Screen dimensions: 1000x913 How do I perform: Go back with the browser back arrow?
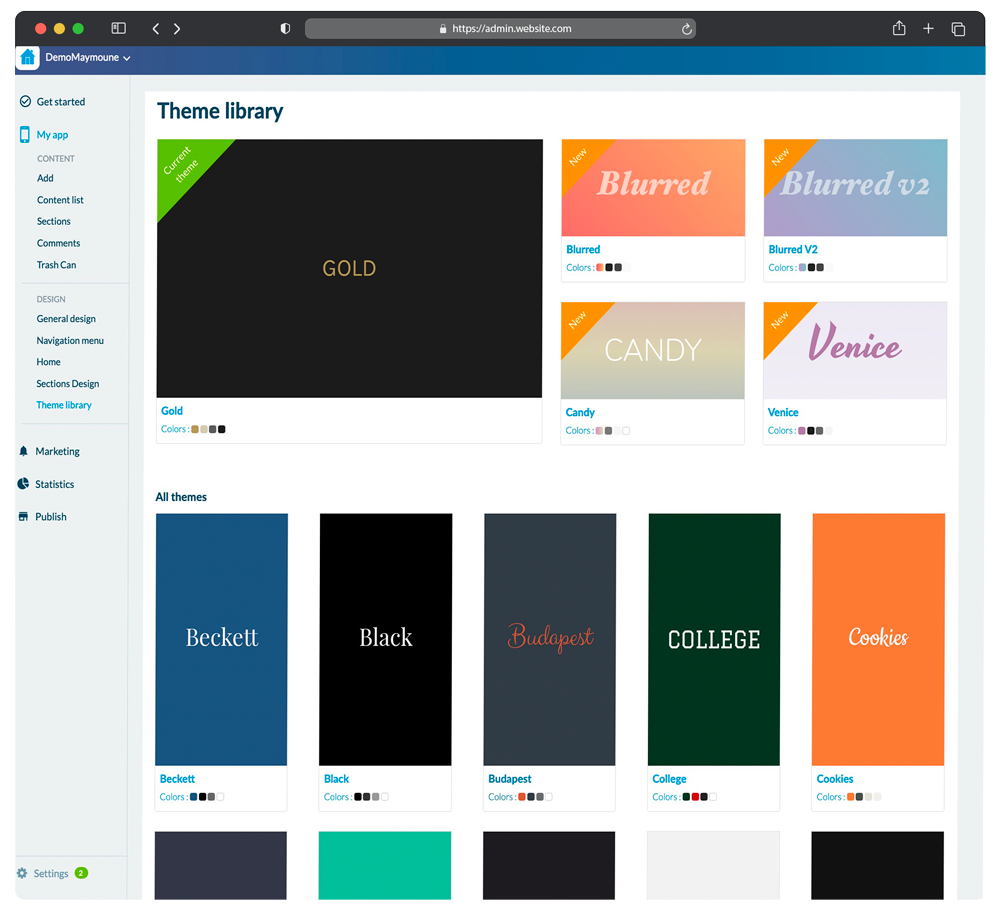click(x=156, y=29)
